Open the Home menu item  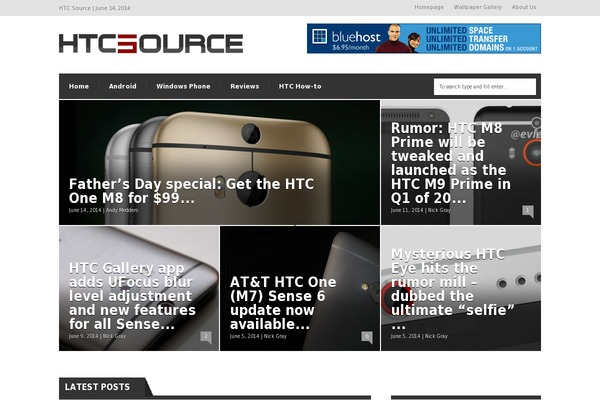click(x=79, y=87)
